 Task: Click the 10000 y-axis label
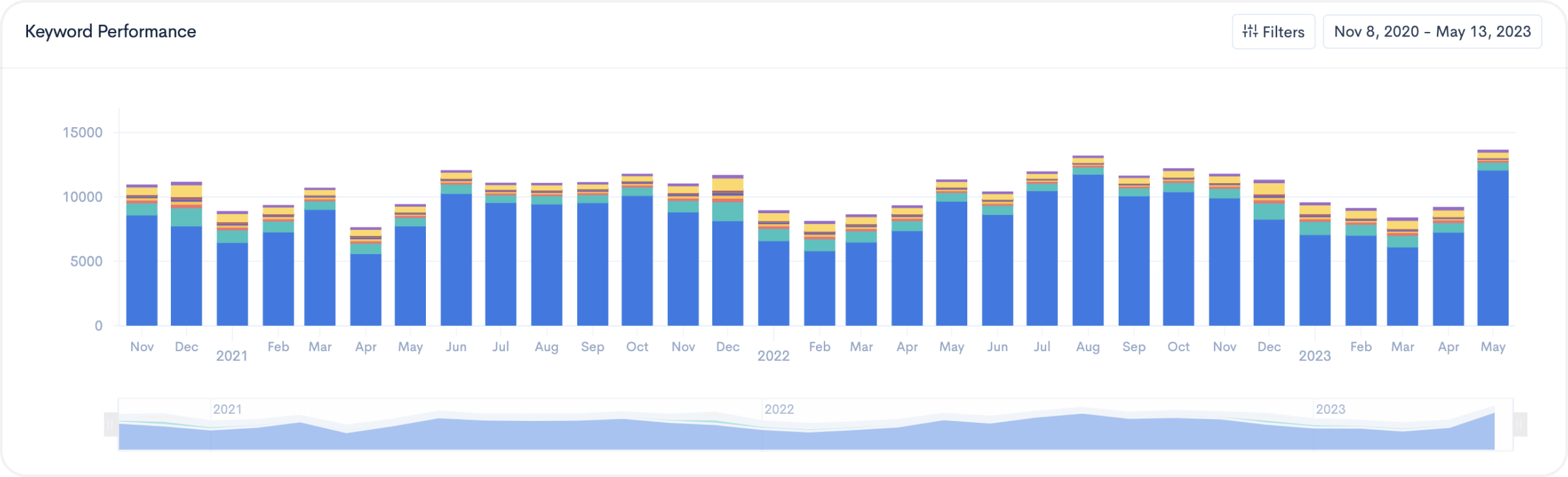click(82, 197)
